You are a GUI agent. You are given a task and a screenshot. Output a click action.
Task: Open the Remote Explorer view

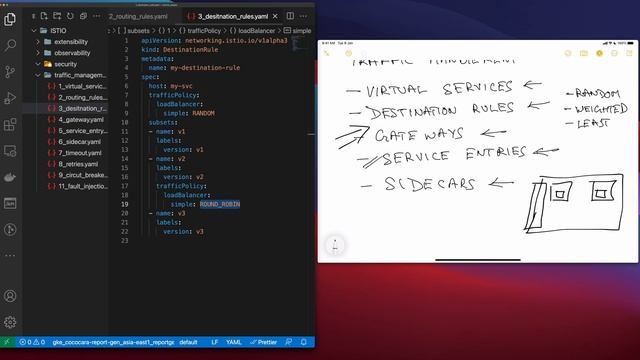pos(10,151)
